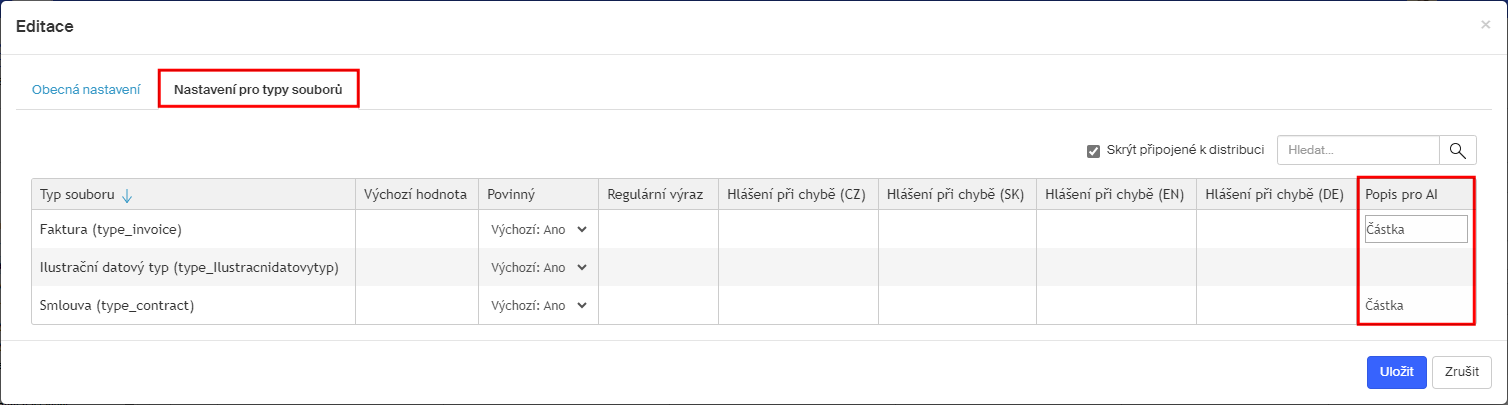1508x405 pixels.
Task: Click the Výchozí hodnota cell for Faktura
Action: (417, 229)
